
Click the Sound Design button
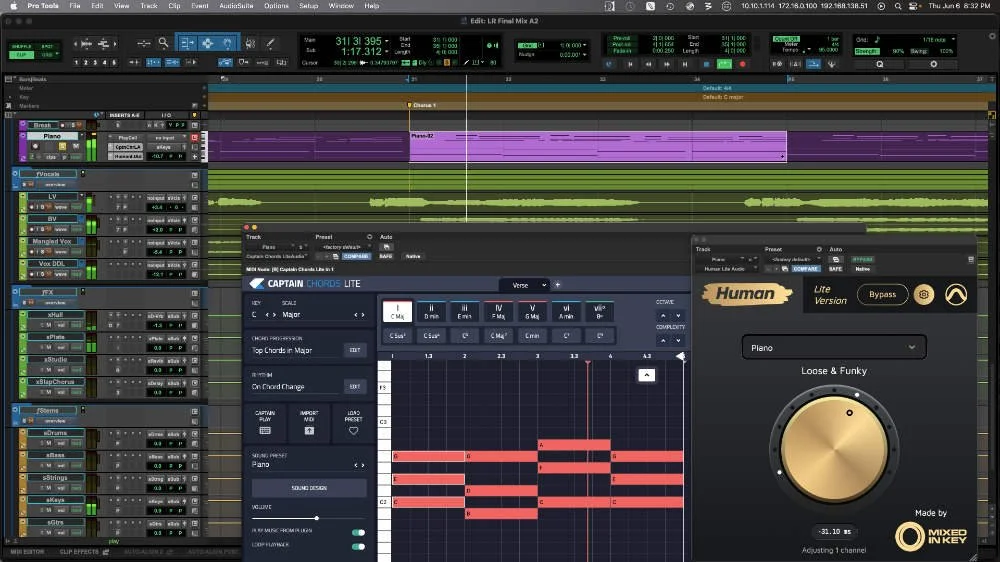(309, 488)
